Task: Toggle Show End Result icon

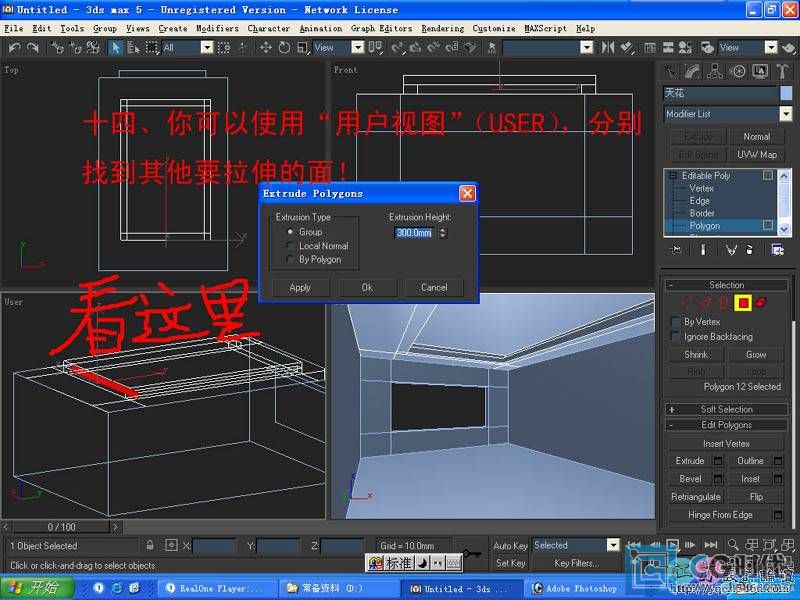Action: [703, 249]
